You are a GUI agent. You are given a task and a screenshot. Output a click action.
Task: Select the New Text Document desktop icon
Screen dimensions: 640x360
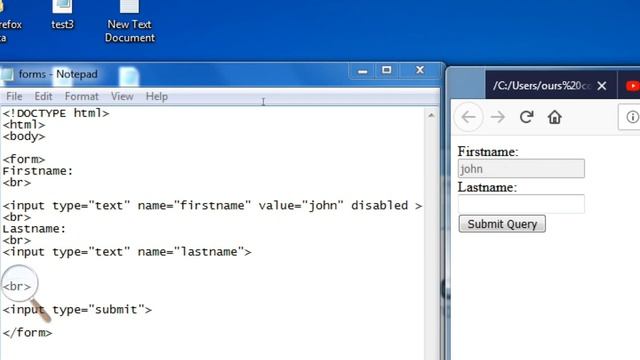[129, 21]
